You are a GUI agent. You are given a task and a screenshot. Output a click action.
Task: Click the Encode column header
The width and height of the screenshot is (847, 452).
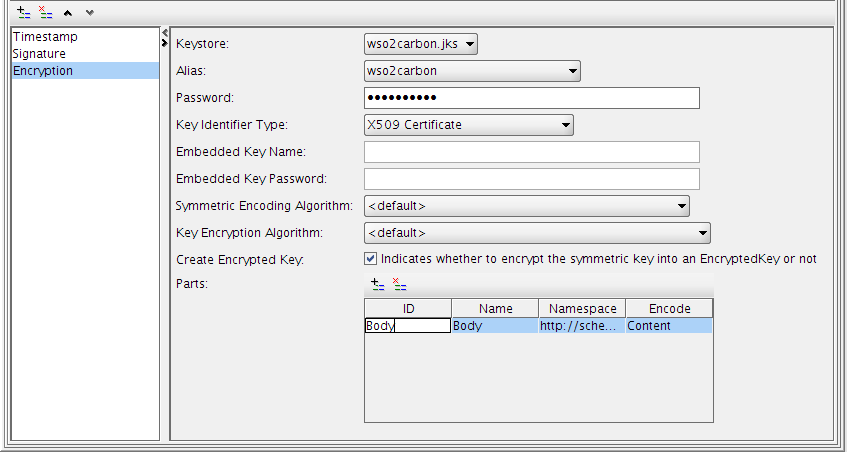coord(669,308)
